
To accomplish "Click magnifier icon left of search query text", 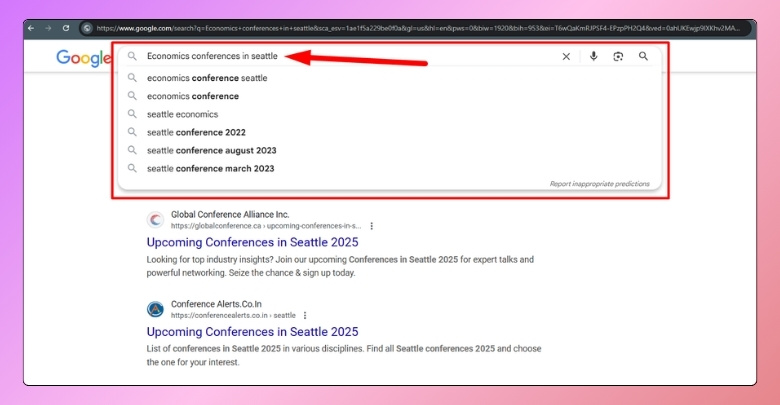I will point(132,56).
